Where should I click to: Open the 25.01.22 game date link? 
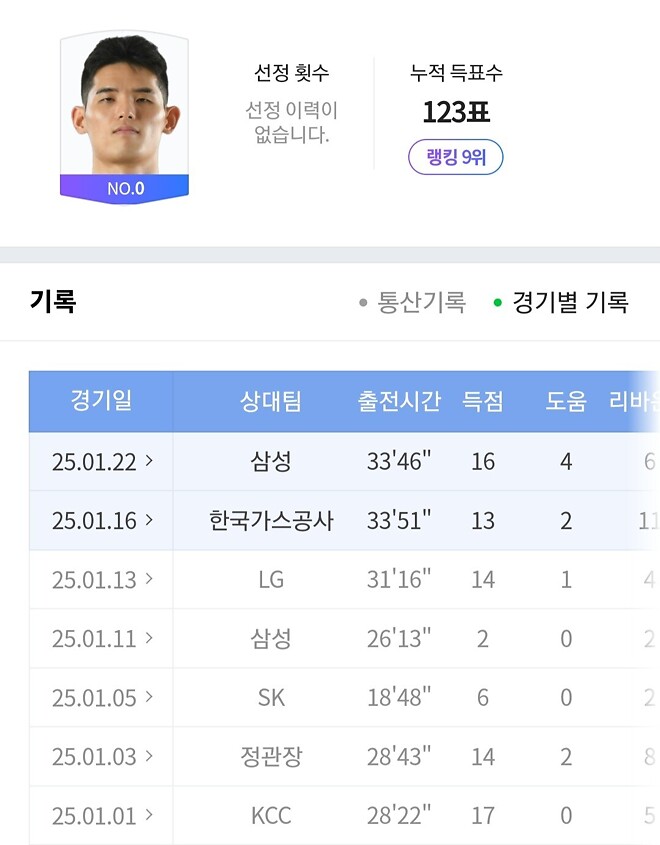[94, 462]
